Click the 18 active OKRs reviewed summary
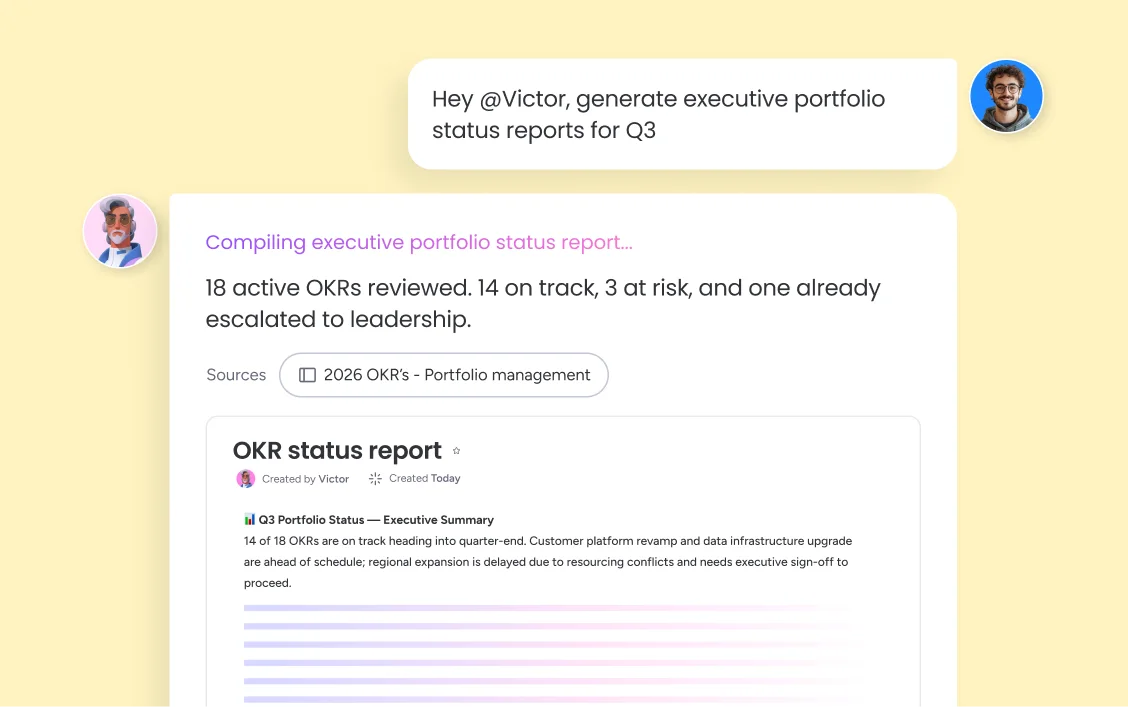This screenshot has width=1128, height=707. [543, 304]
